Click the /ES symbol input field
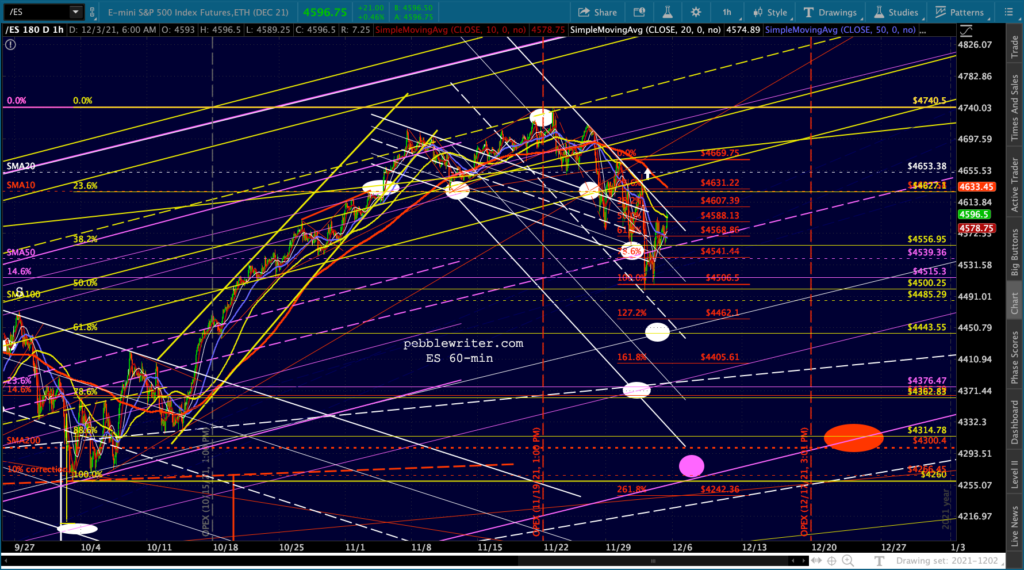This screenshot has width=1024, height=570. coord(35,12)
